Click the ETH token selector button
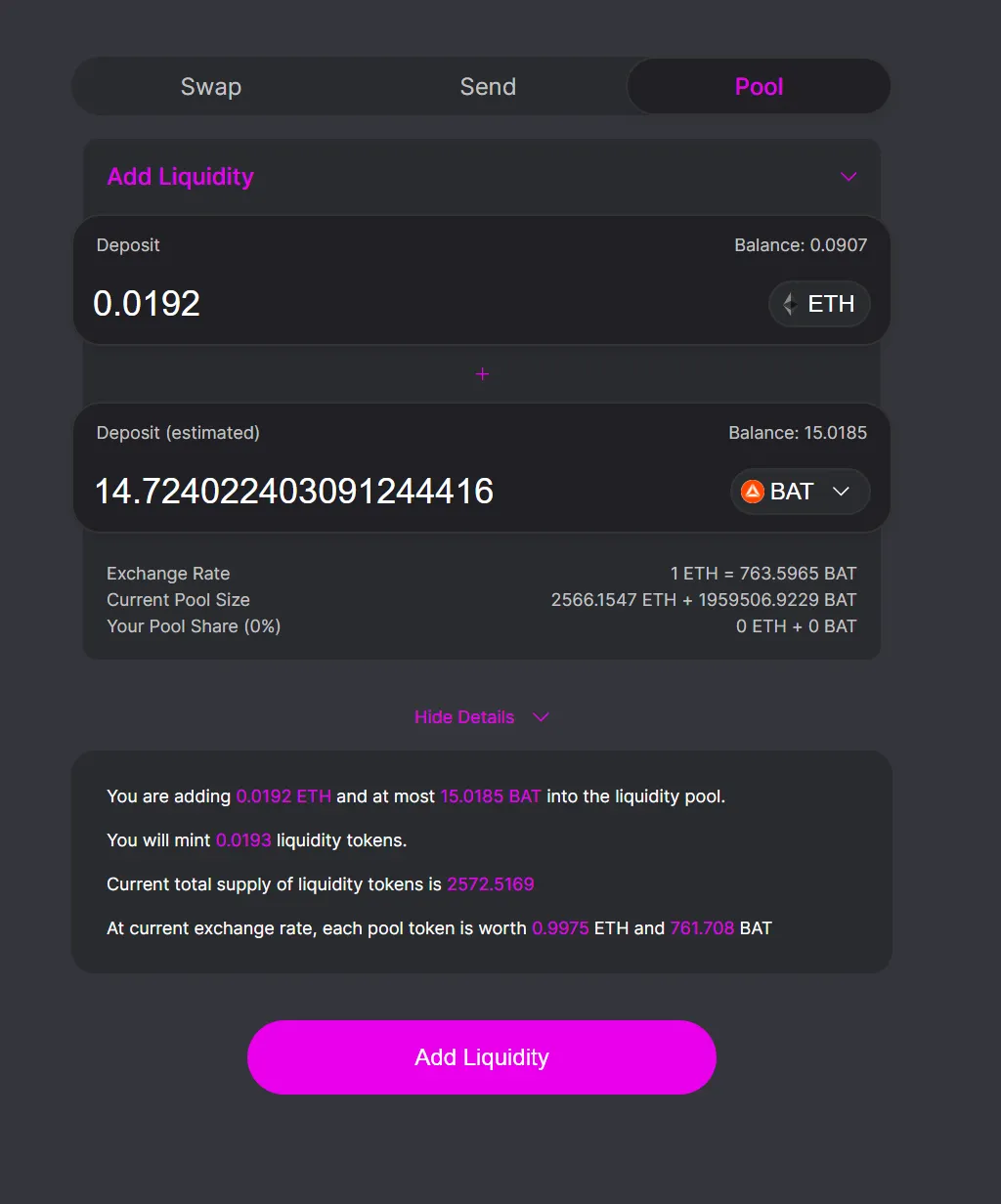The image size is (1001, 1204). click(x=819, y=304)
